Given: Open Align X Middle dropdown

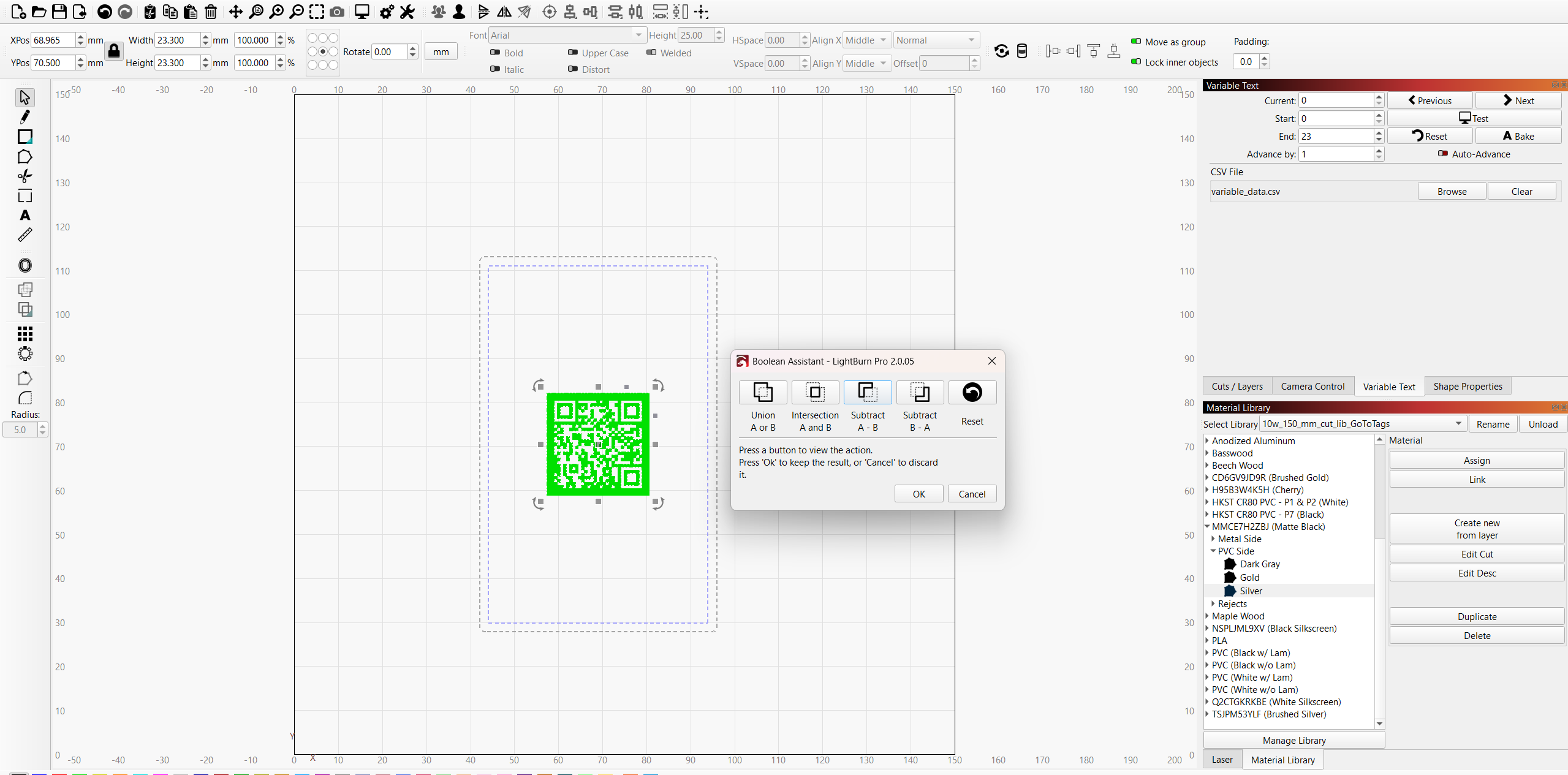Looking at the screenshot, I should click(x=866, y=40).
